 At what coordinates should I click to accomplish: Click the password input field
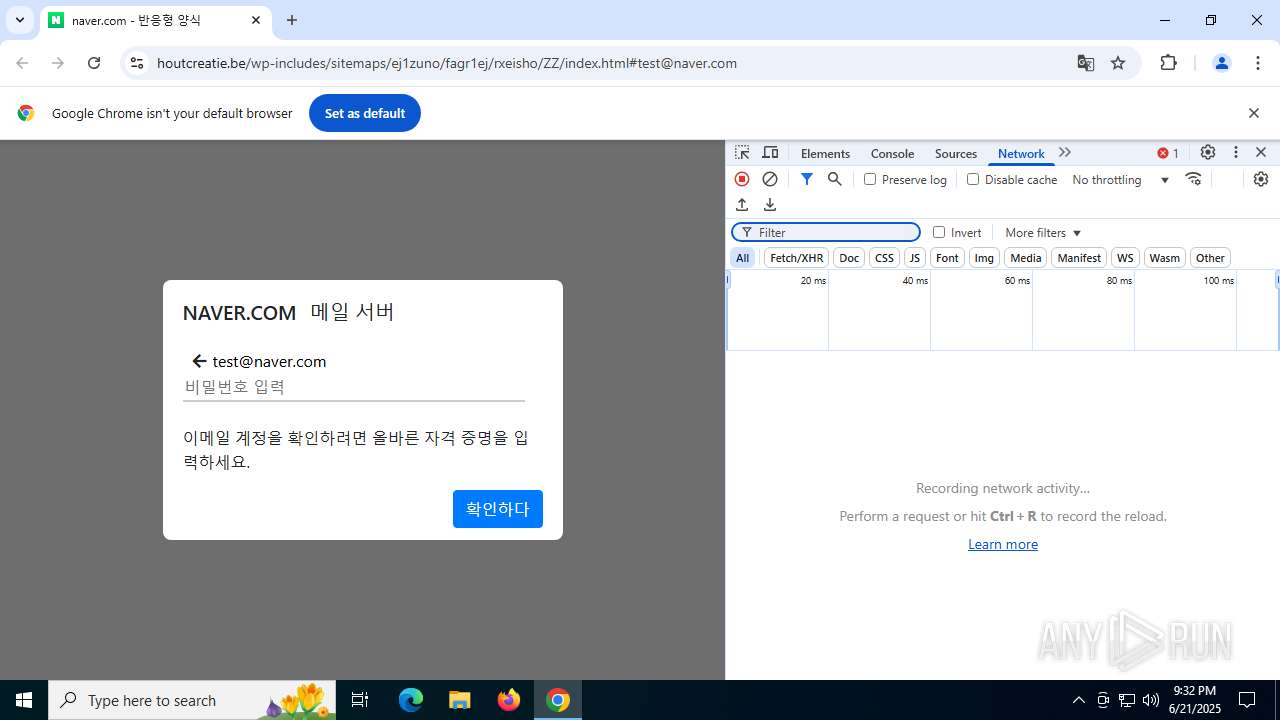[x=354, y=387]
